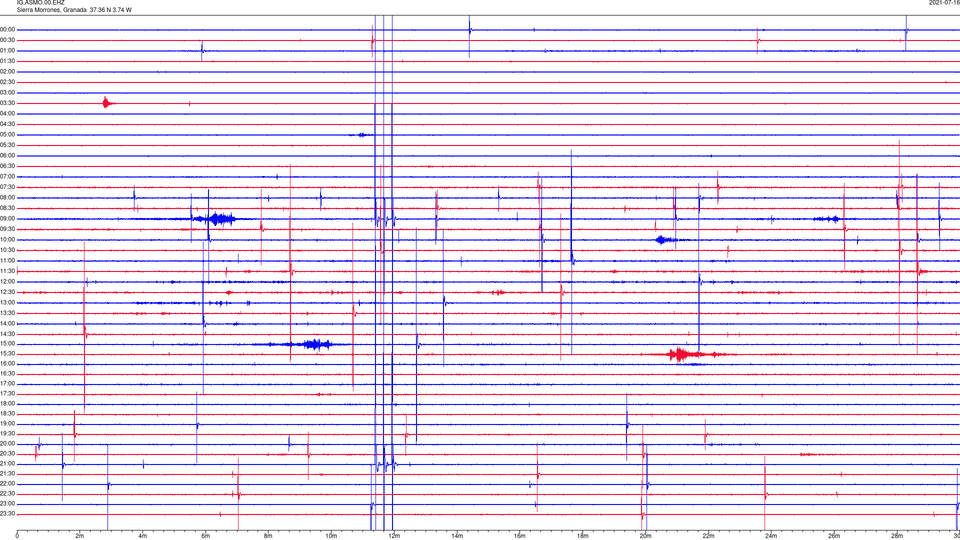Select the 02:30 trace time label

pos(8,82)
